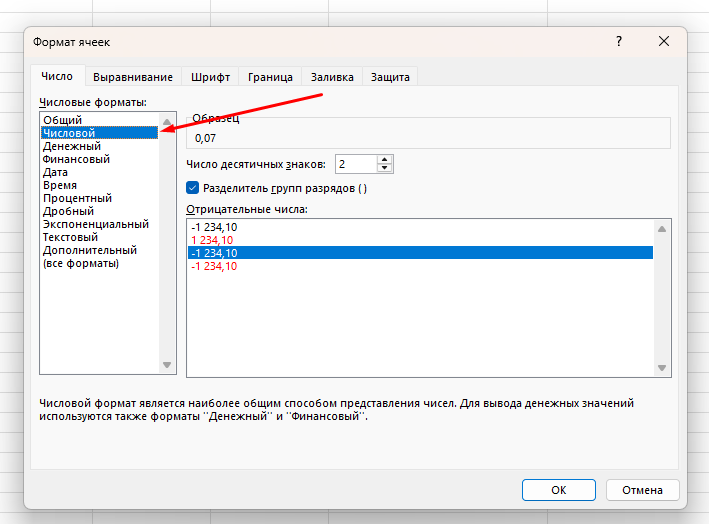Image resolution: width=709 pixels, height=524 pixels.
Task: Choose Денежный in number formats list
Action: [70, 146]
